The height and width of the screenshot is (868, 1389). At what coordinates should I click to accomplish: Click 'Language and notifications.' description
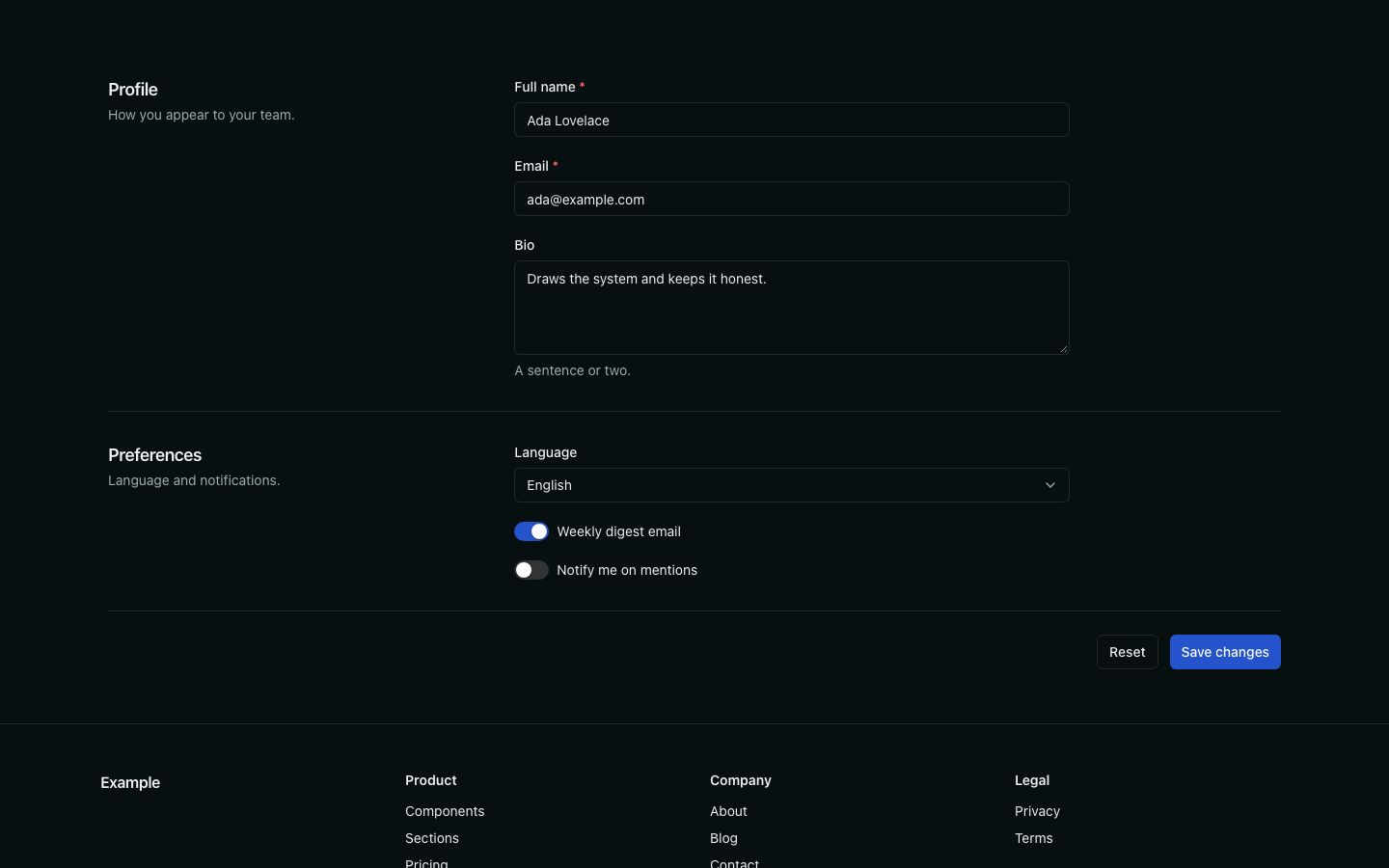click(194, 480)
